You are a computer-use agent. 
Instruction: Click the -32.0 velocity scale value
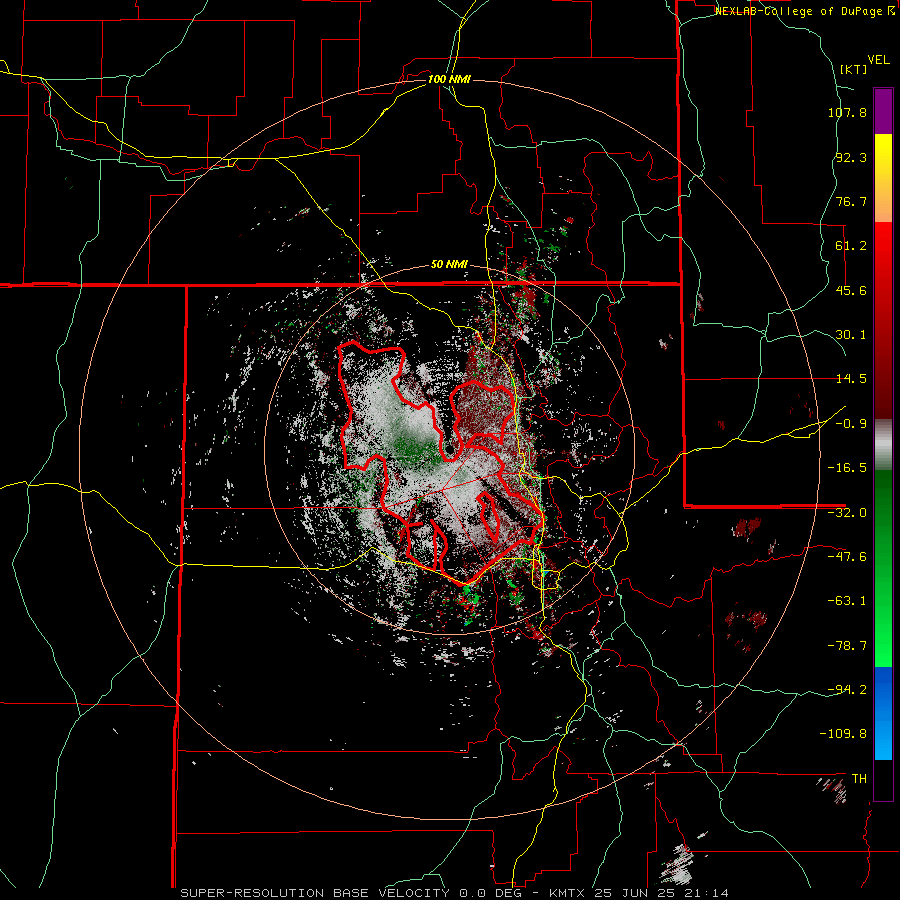point(847,513)
